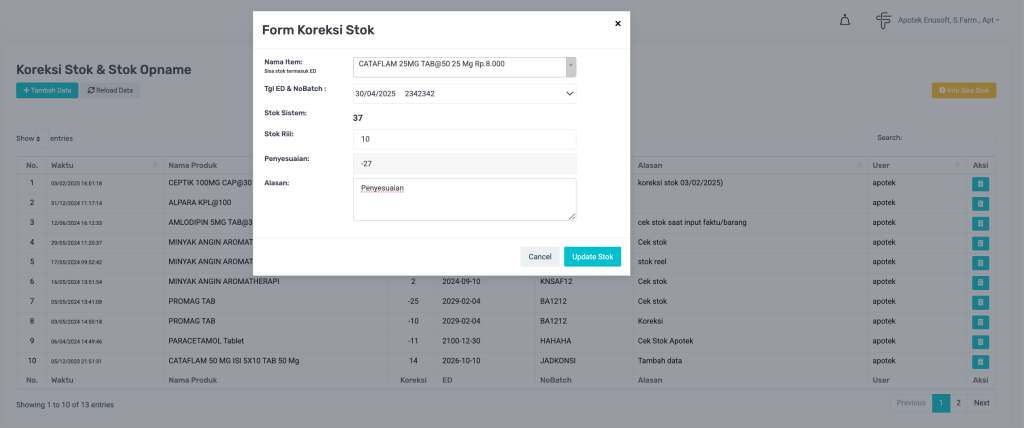The width and height of the screenshot is (1024, 428).
Task: Delete the PARACETAMOL Tablet correction row
Action: (x=980, y=341)
